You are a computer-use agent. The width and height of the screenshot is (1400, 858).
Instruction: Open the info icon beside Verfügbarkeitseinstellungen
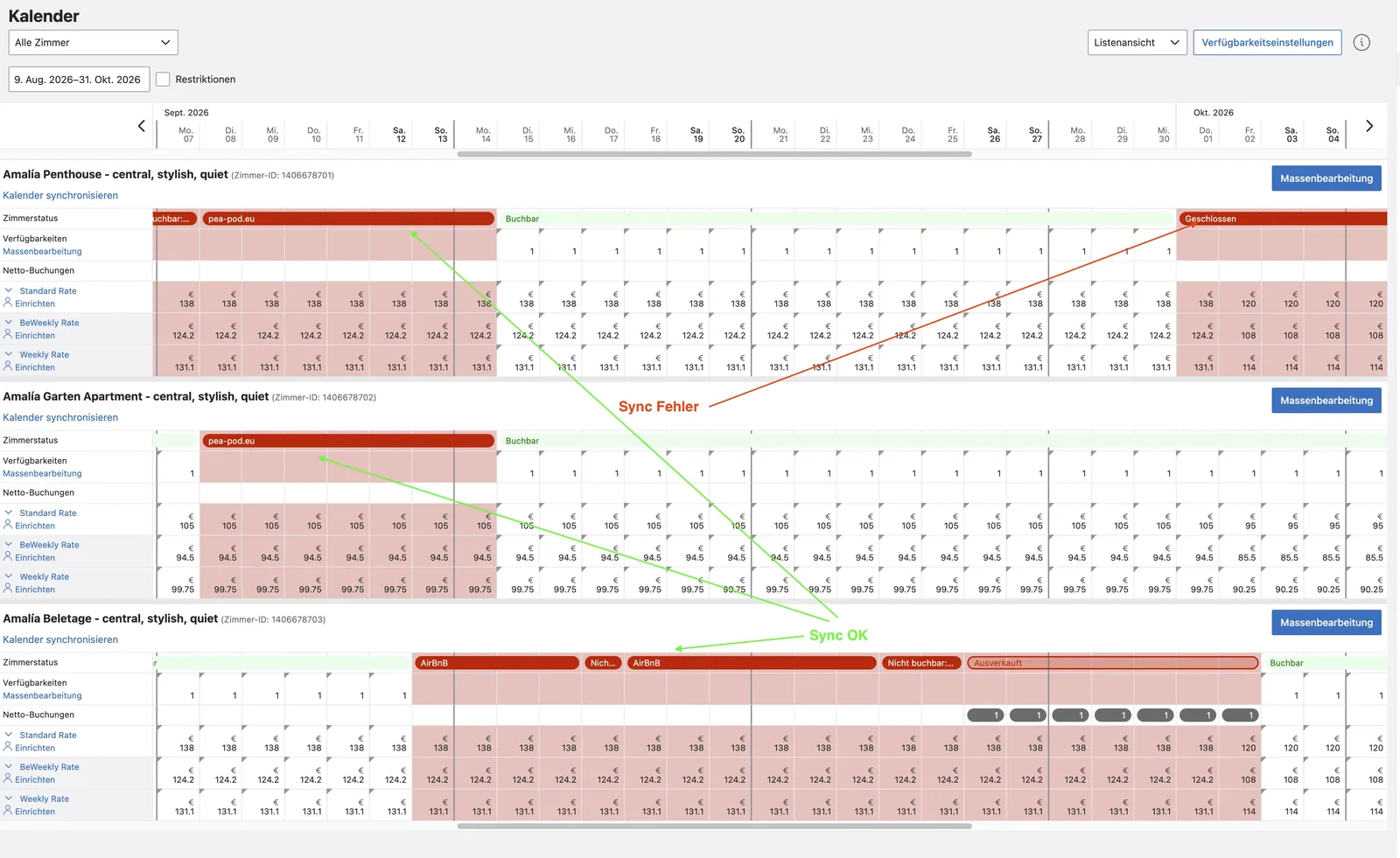pos(1361,42)
